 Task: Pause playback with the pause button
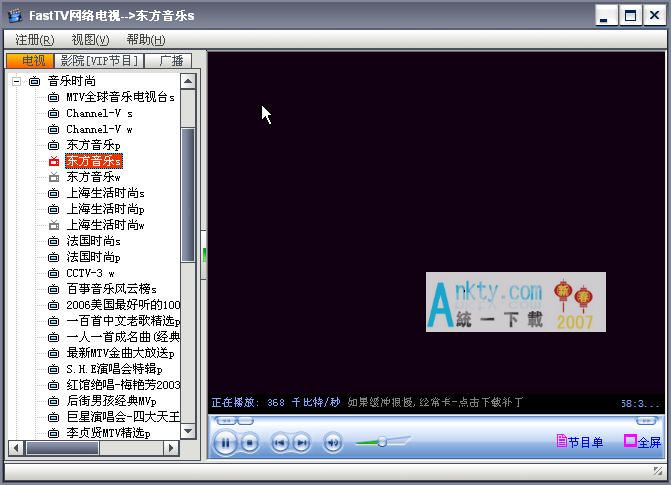pos(225,443)
